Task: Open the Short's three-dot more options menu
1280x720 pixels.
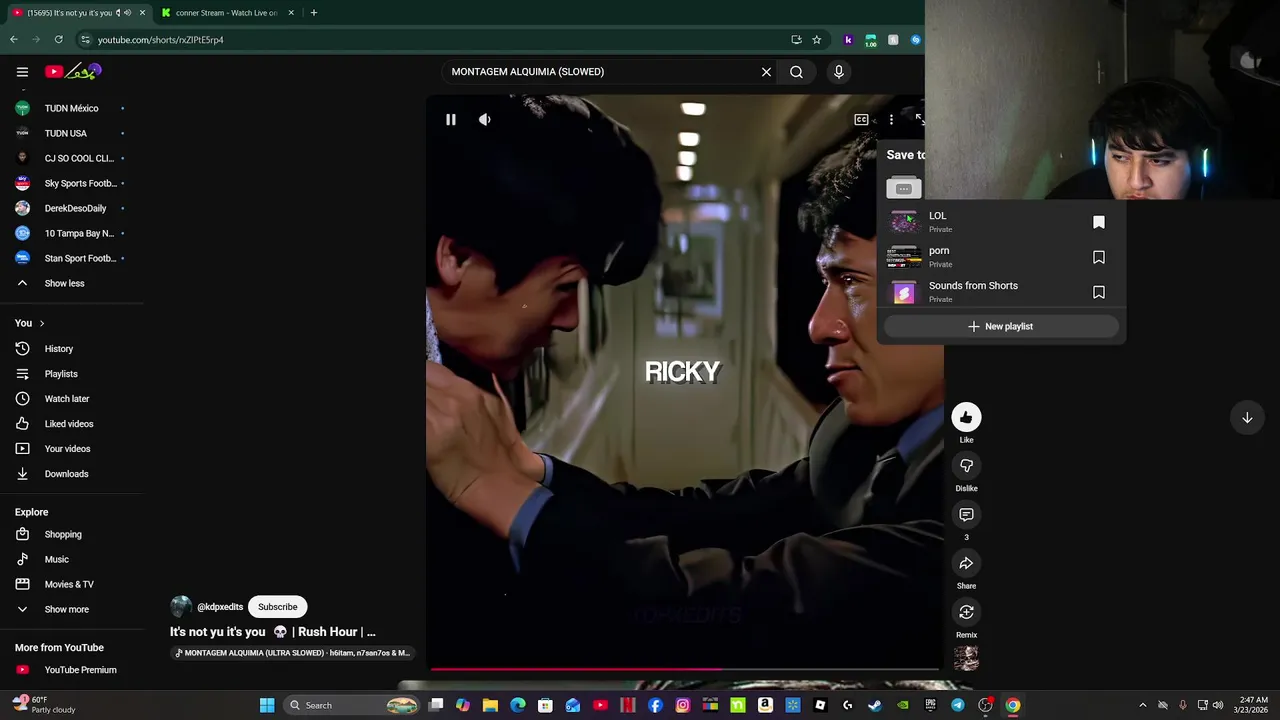Action: click(891, 120)
